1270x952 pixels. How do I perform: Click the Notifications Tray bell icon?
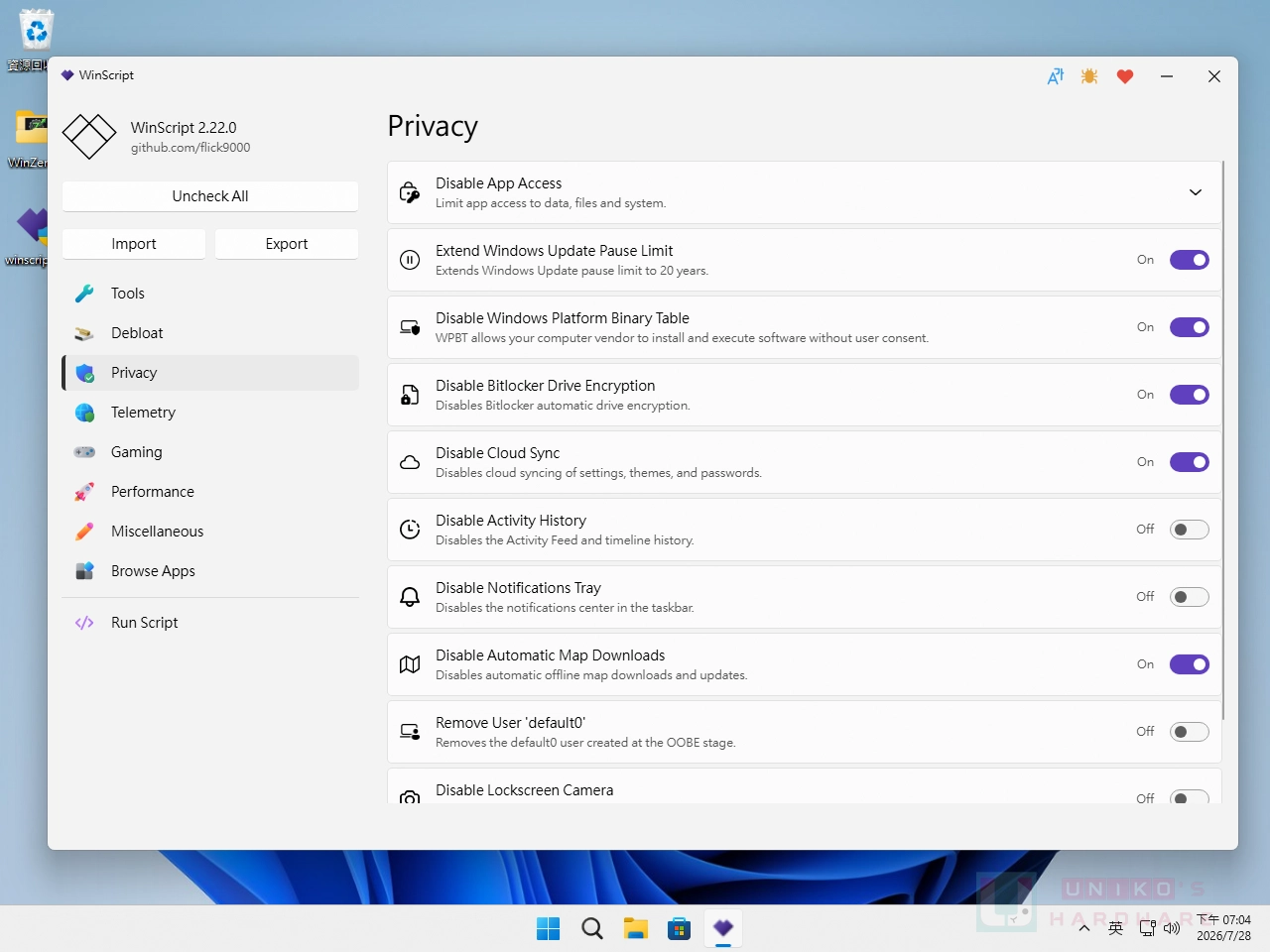coord(410,597)
